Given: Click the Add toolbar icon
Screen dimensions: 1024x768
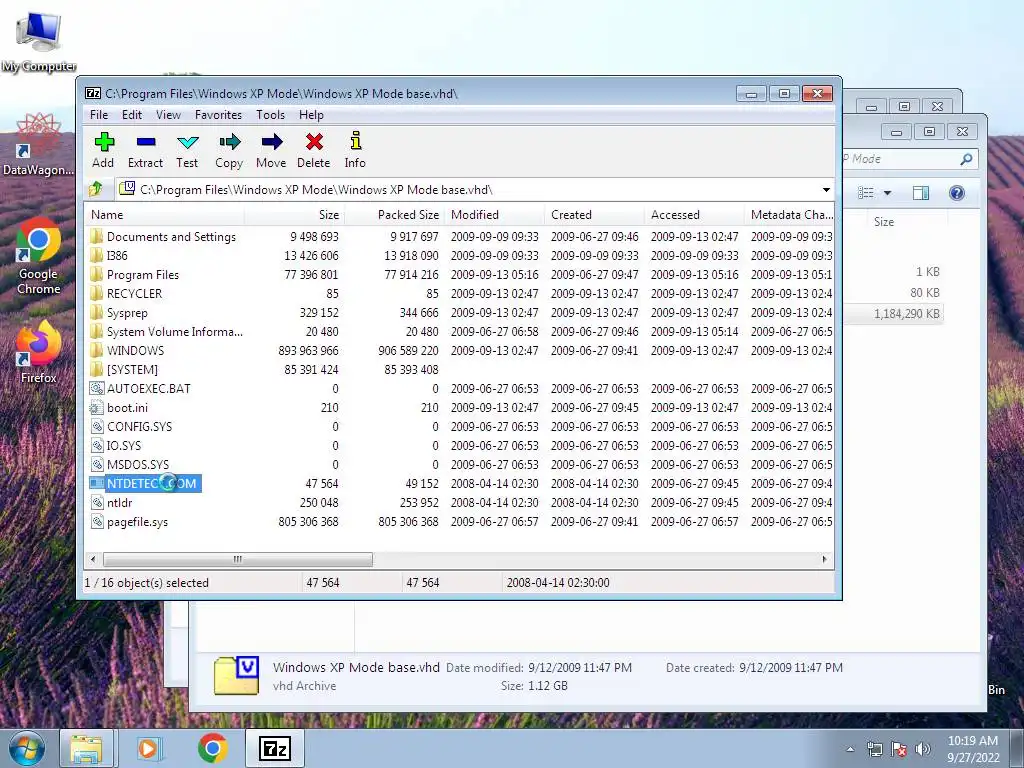Looking at the screenshot, I should [103, 150].
